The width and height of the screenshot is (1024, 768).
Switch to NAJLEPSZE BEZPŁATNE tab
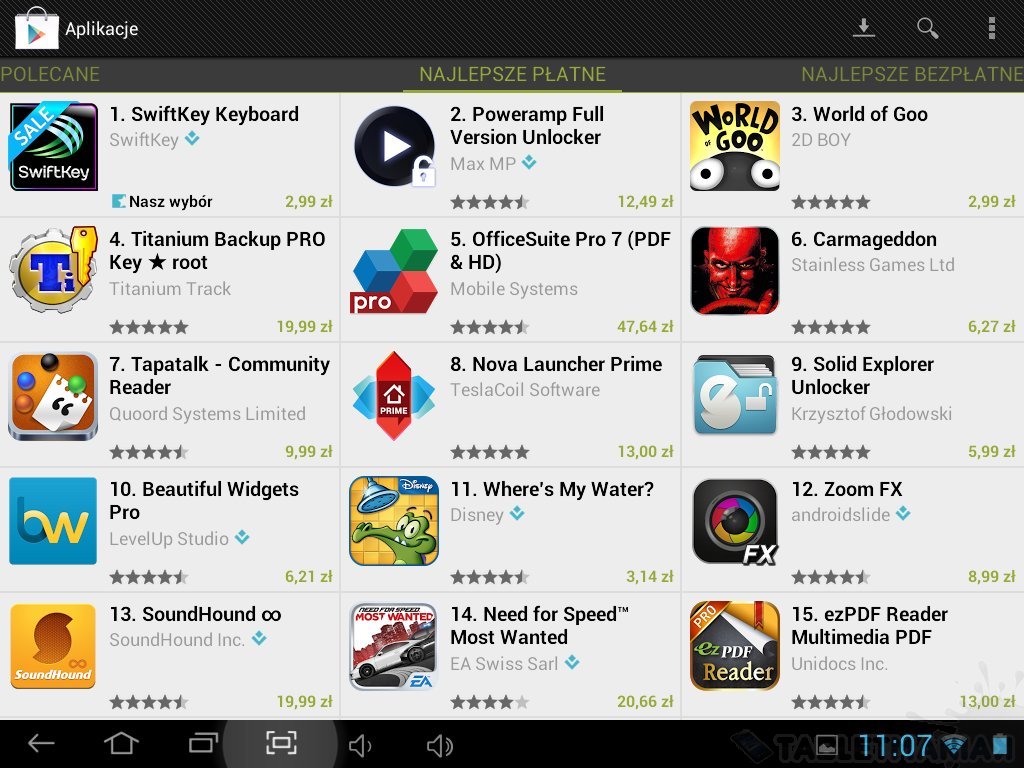point(912,74)
